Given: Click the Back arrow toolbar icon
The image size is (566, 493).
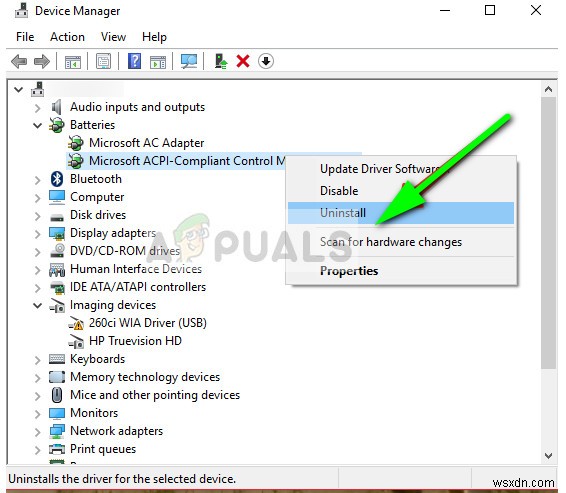Looking at the screenshot, I should pyautogui.click(x=19, y=61).
